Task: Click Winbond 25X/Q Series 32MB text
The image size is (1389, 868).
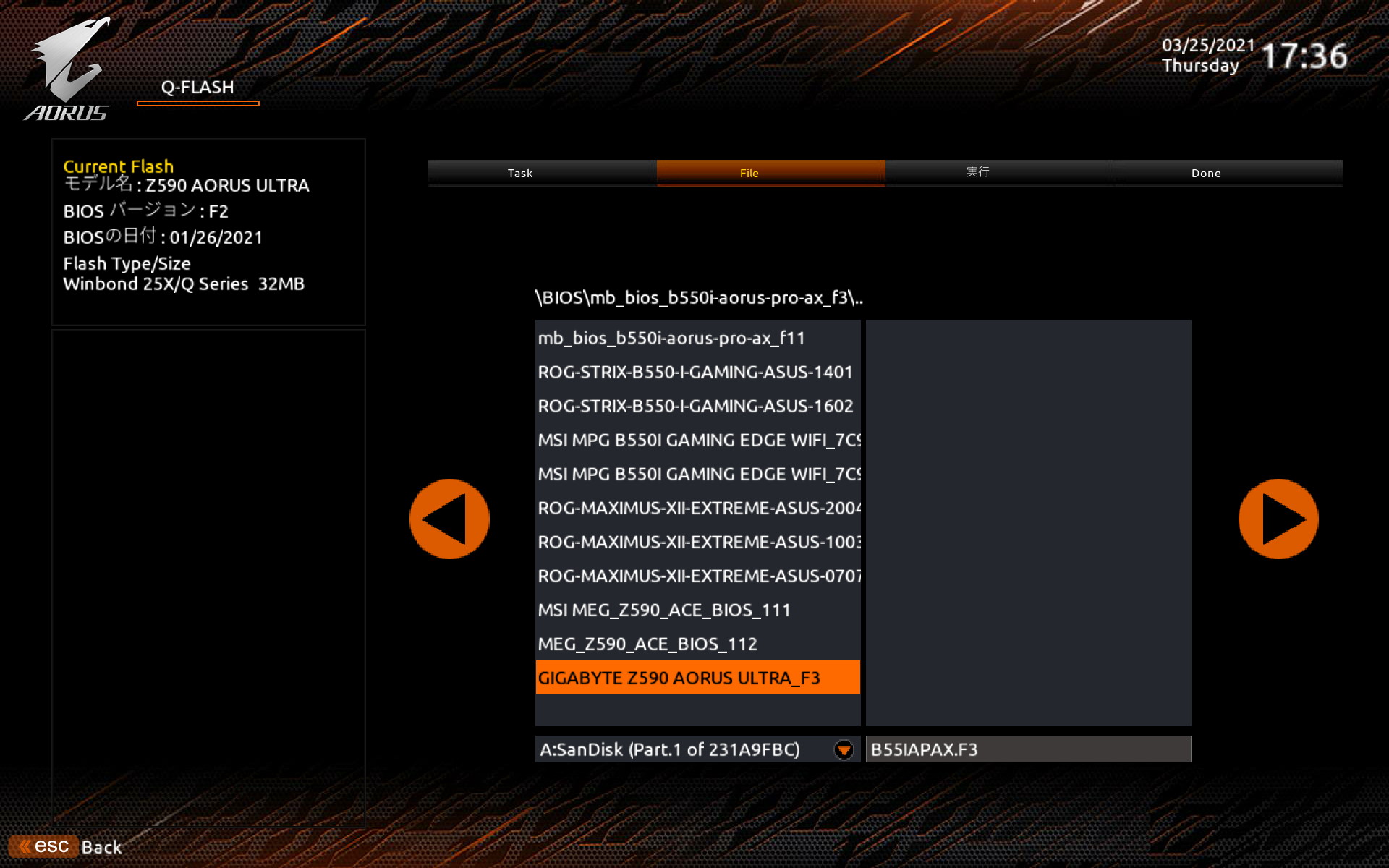Action: tap(184, 284)
